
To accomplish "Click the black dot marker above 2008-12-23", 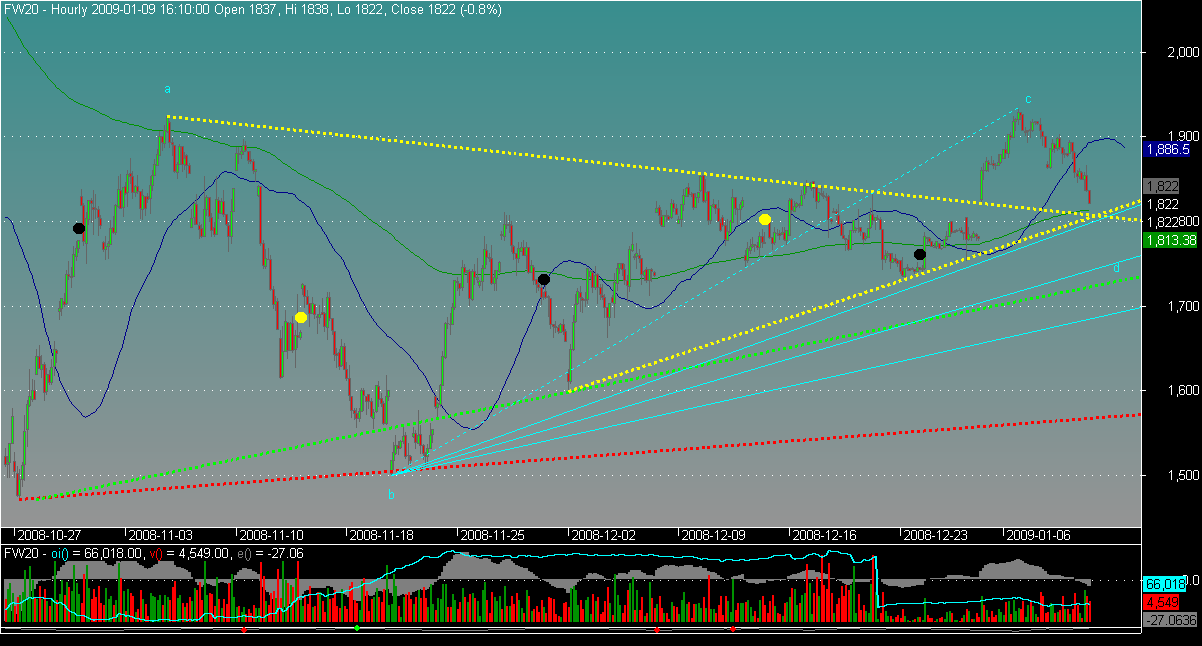I will click(920, 255).
